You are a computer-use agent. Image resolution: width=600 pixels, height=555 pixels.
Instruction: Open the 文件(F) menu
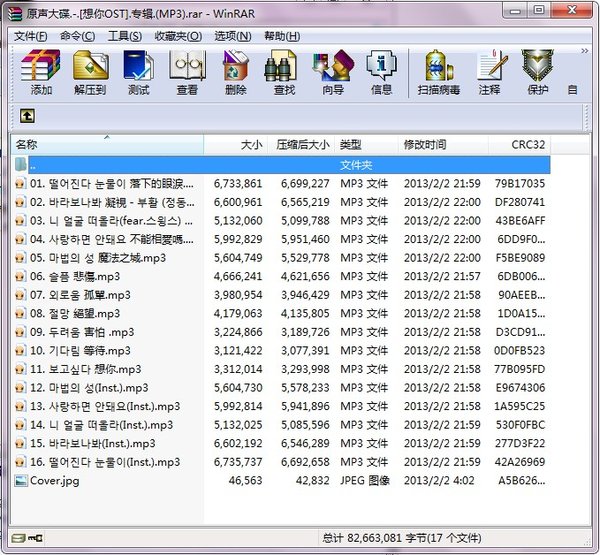(x=31, y=36)
